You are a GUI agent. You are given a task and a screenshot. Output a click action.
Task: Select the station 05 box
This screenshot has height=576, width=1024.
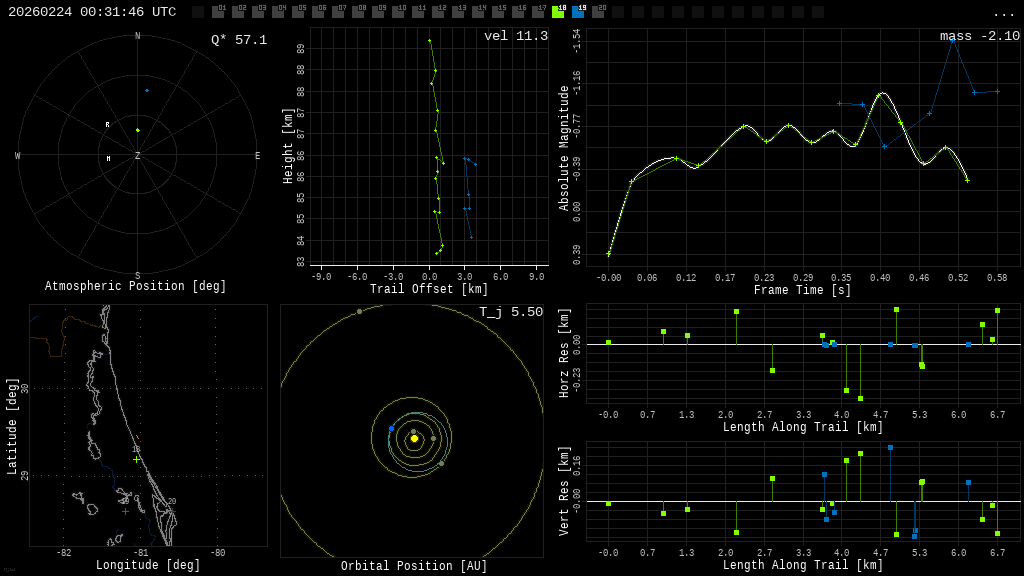click(298, 12)
